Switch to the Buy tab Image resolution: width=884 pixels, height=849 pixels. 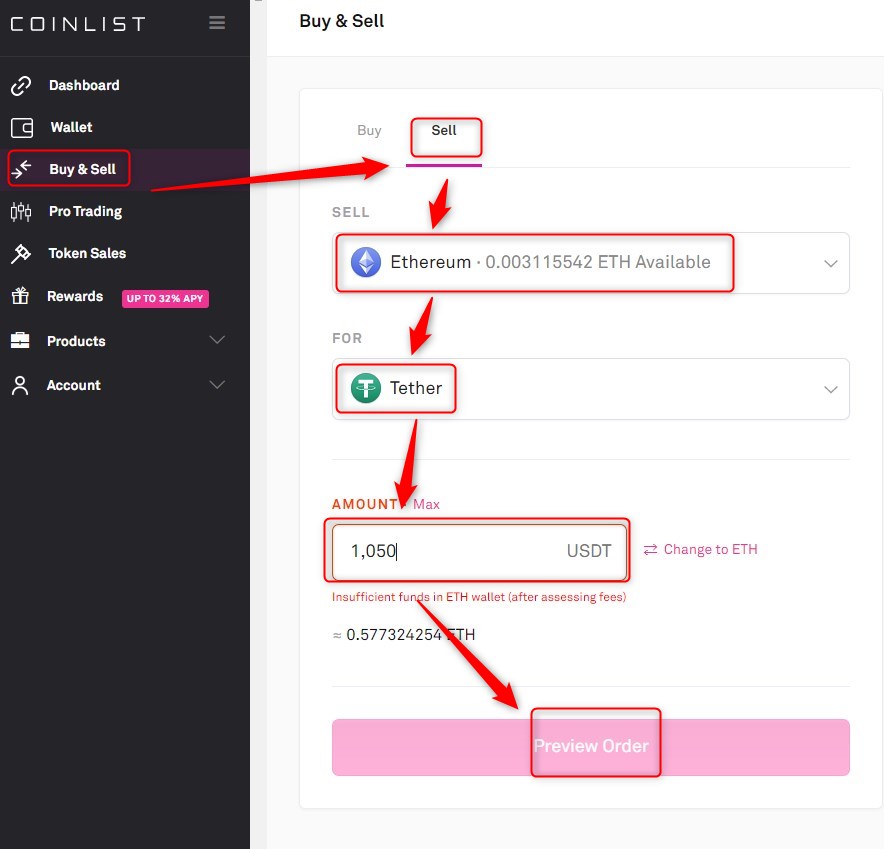click(x=369, y=131)
